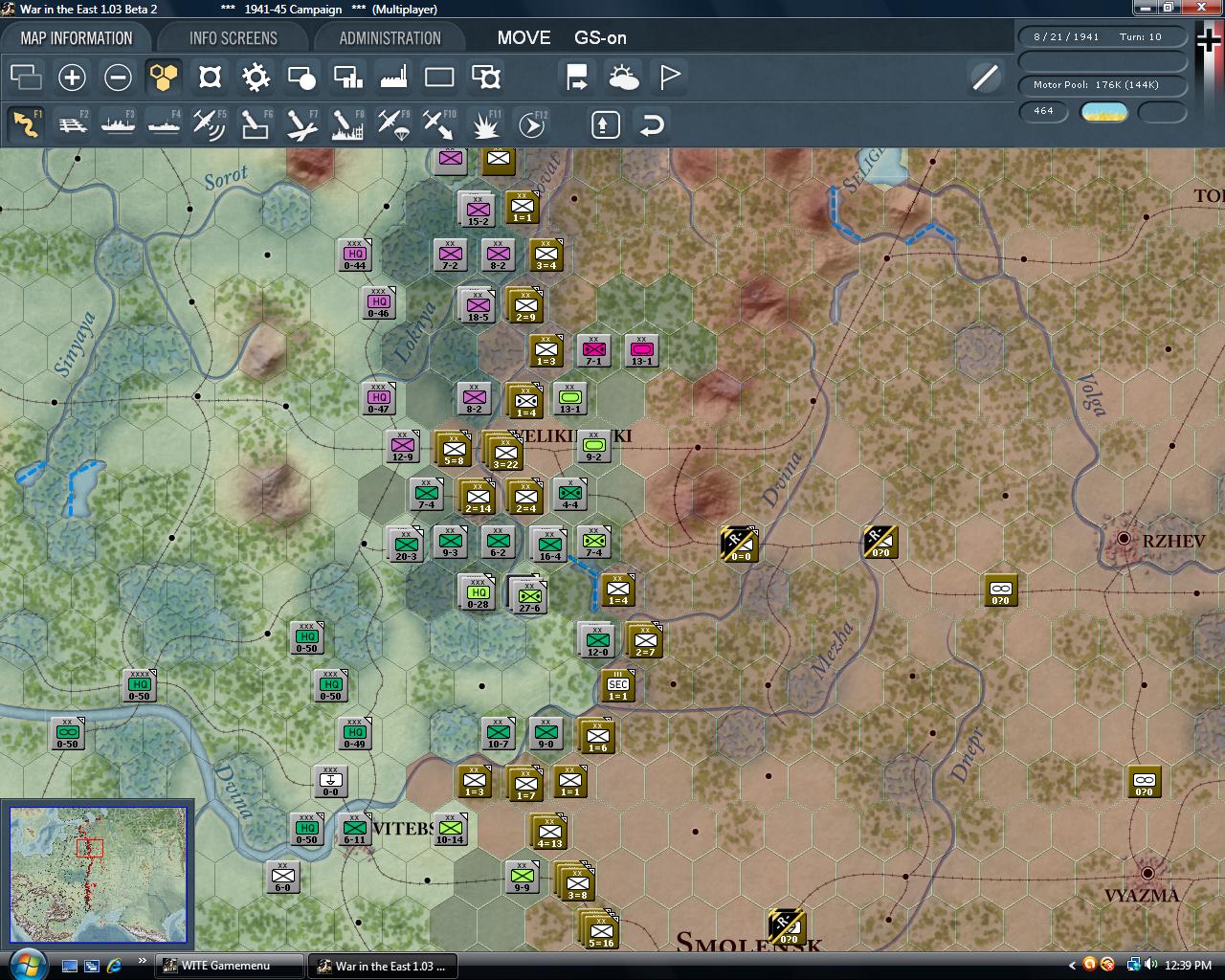Select the F8 bomb city icon

tap(347, 124)
